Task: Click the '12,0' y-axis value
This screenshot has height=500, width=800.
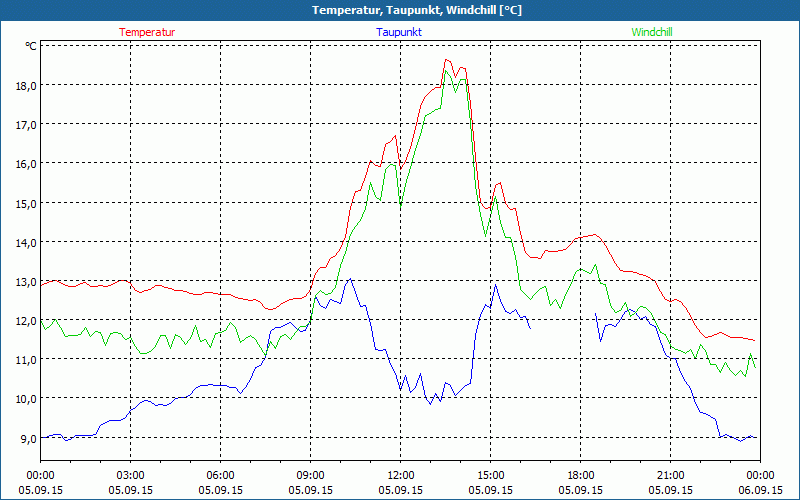Action: (27, 320)
